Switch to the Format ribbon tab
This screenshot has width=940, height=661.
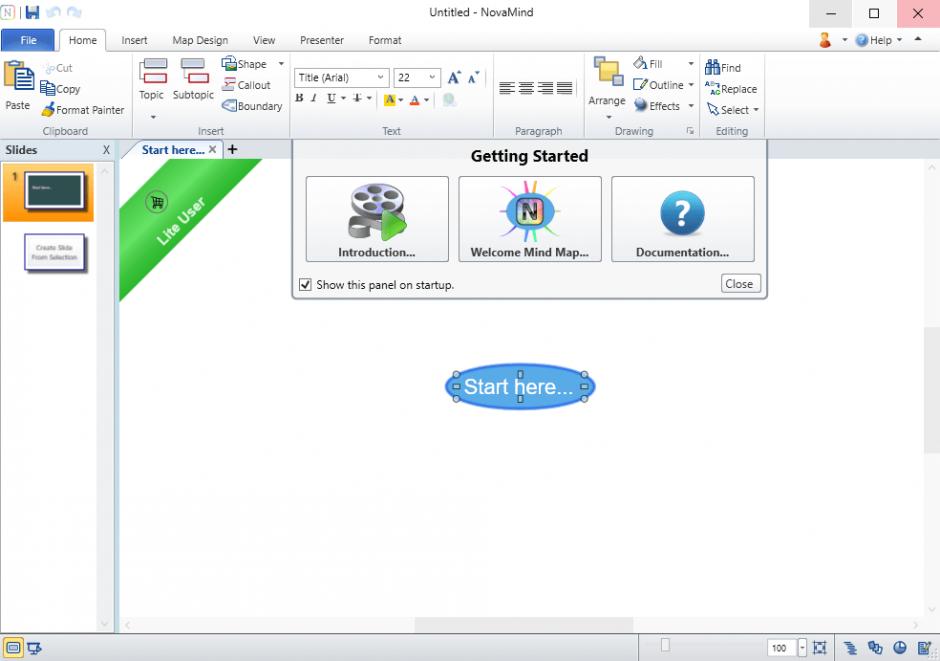click(x=385, y=40)
